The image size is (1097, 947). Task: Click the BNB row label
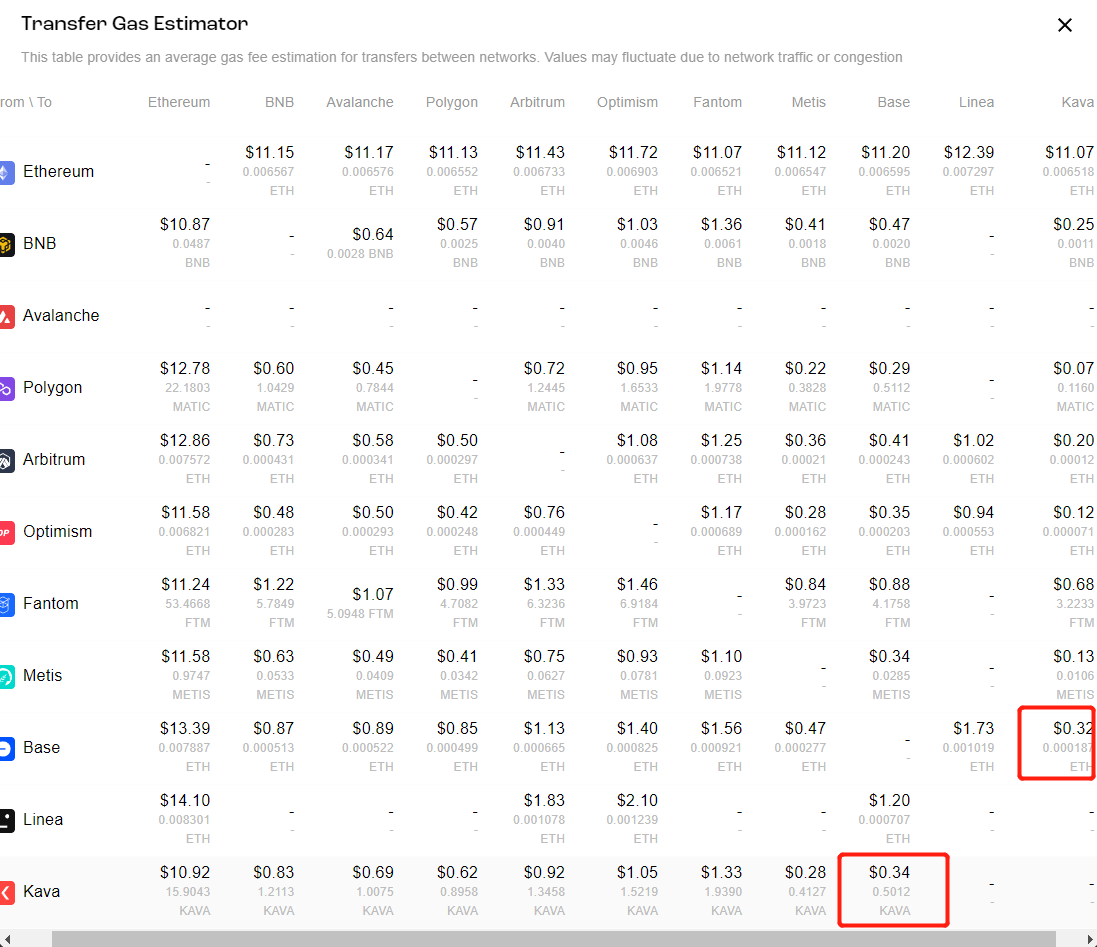click(39, 243)
